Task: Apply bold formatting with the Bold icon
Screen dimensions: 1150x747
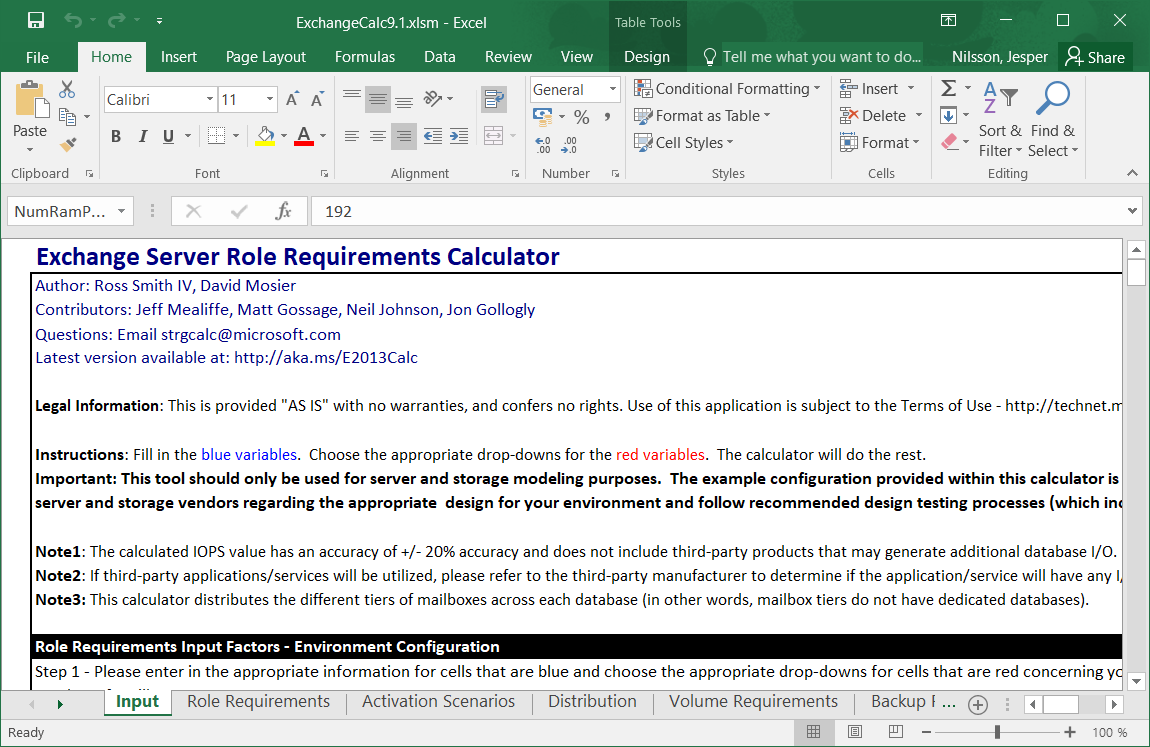Action: point(116,135)
